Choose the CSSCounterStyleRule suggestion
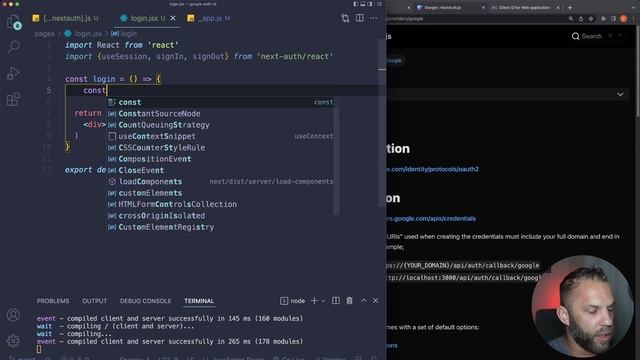640x360 pixels. pyautogui.click(x=220, y=148)
